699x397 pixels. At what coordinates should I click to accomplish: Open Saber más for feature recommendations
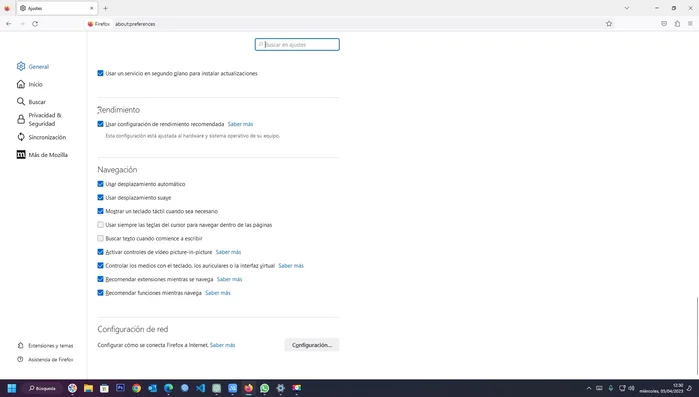click(x=218, y=293)
